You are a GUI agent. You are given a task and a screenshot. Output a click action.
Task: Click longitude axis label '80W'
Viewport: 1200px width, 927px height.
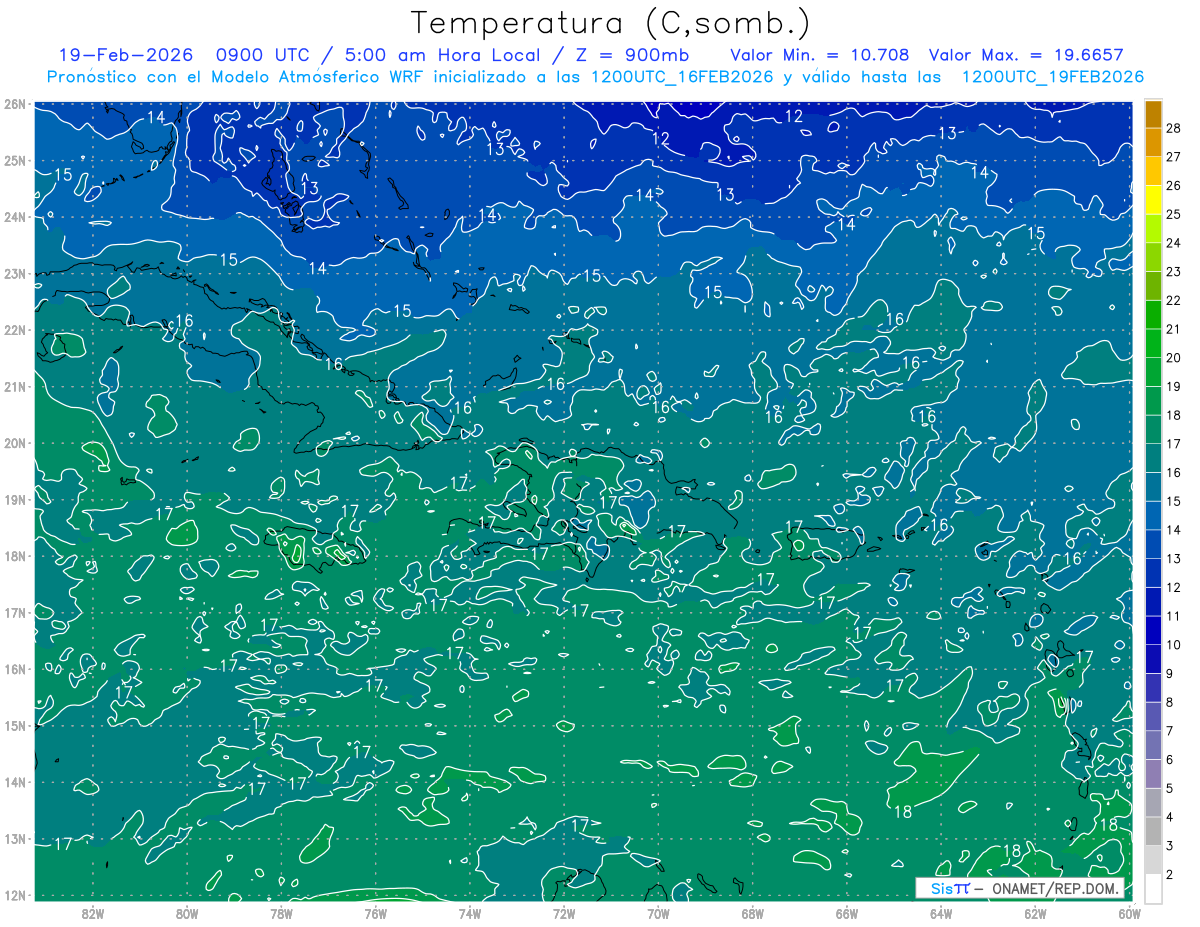(186, 913)
